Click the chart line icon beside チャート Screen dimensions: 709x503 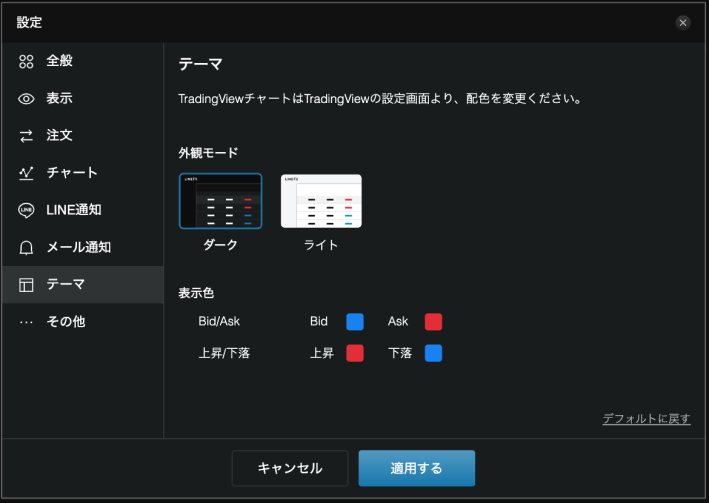pyautogui.click(x=27, y=173)
